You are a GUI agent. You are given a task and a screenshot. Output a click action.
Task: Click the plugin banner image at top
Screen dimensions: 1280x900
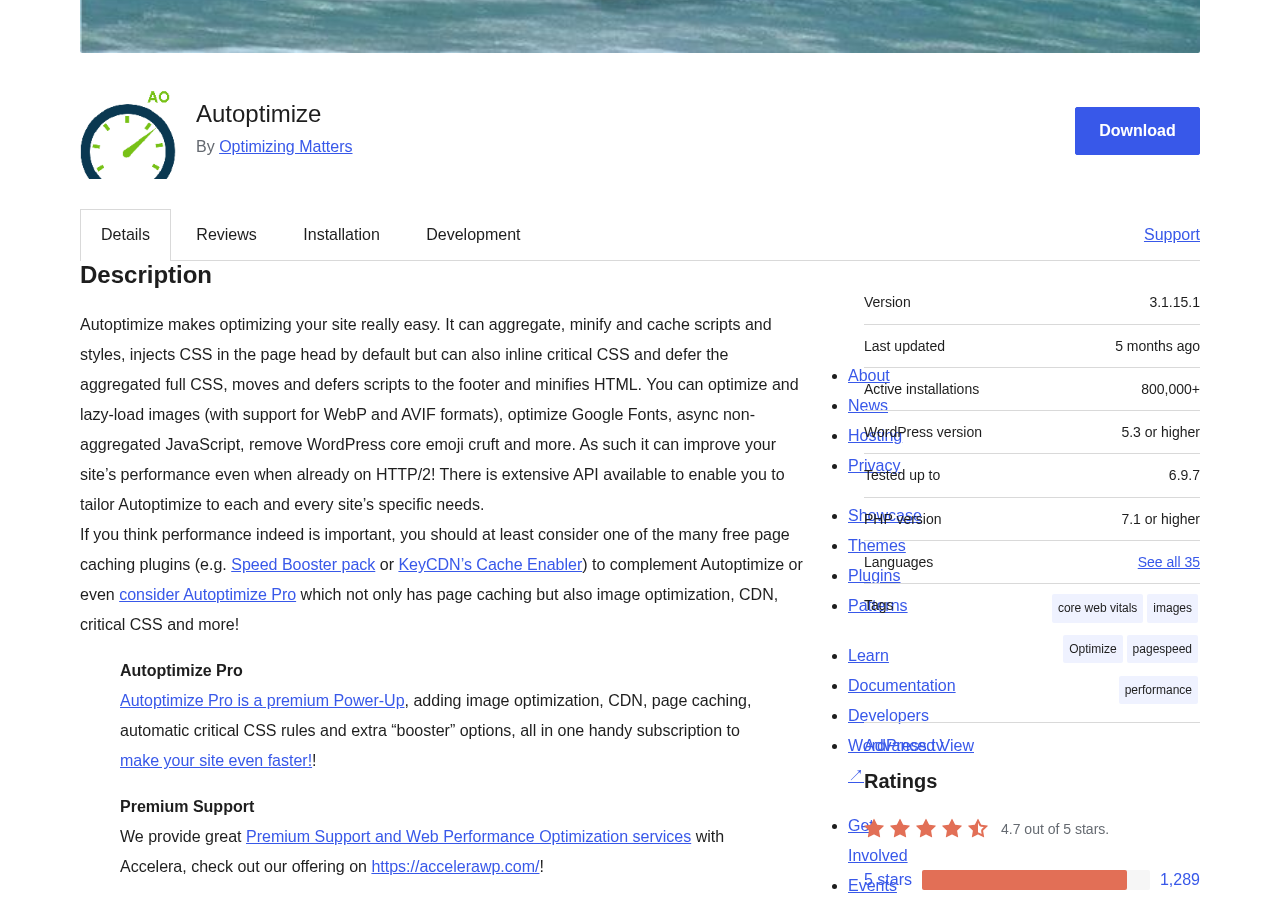[x=640, y=26]
